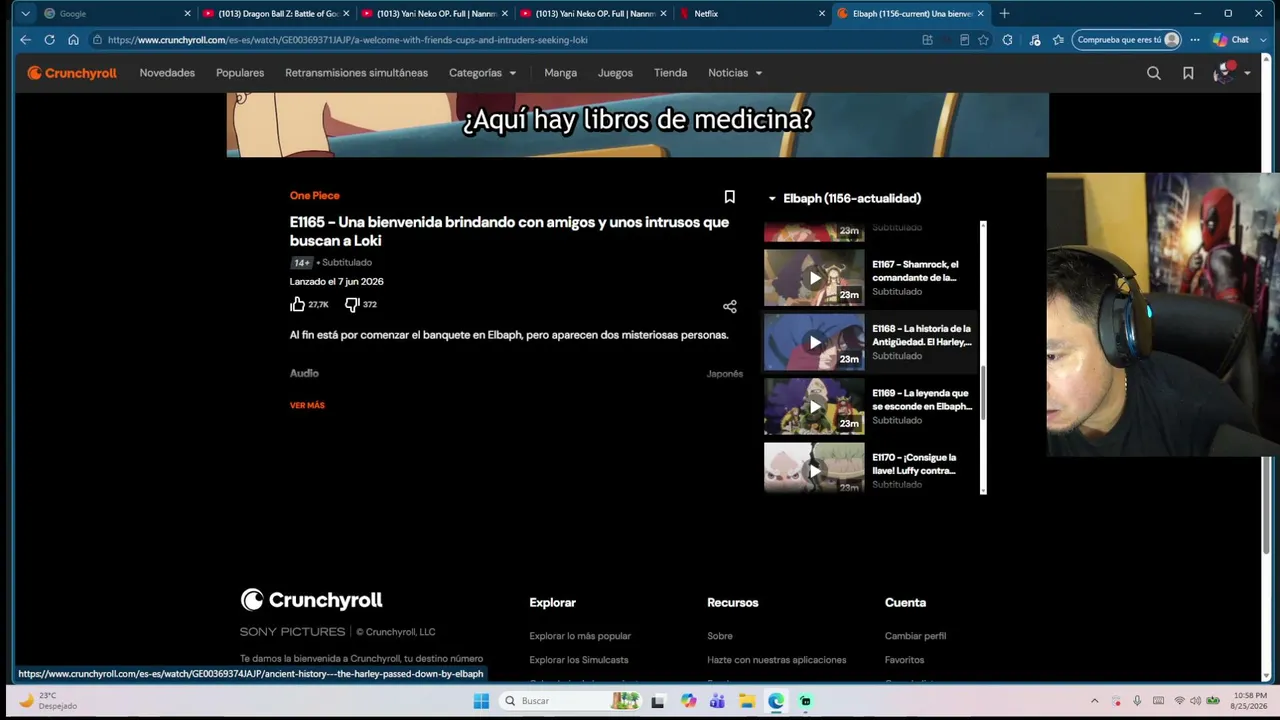1280x720 pixels.
Task: Open the tab search chevron button
Action: [x=25, y=13]
